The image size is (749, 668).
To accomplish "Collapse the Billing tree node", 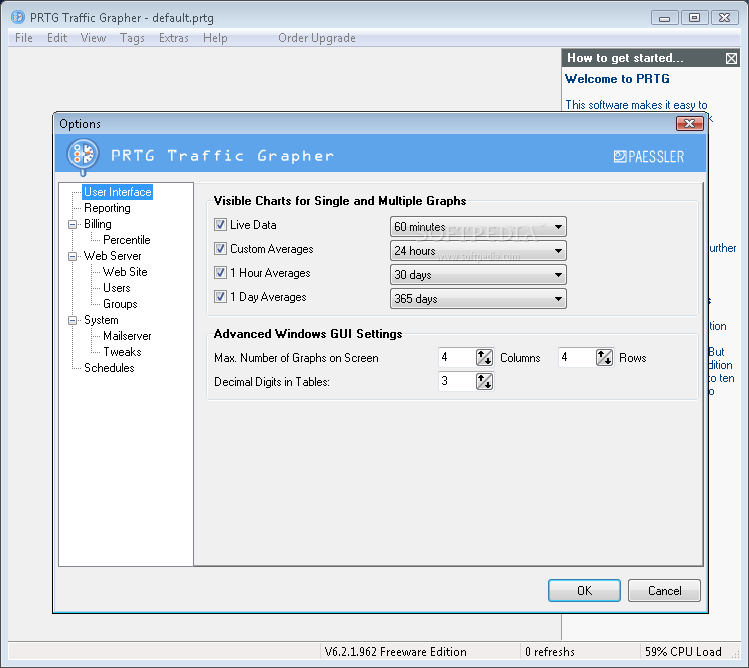I will (72, 224).
